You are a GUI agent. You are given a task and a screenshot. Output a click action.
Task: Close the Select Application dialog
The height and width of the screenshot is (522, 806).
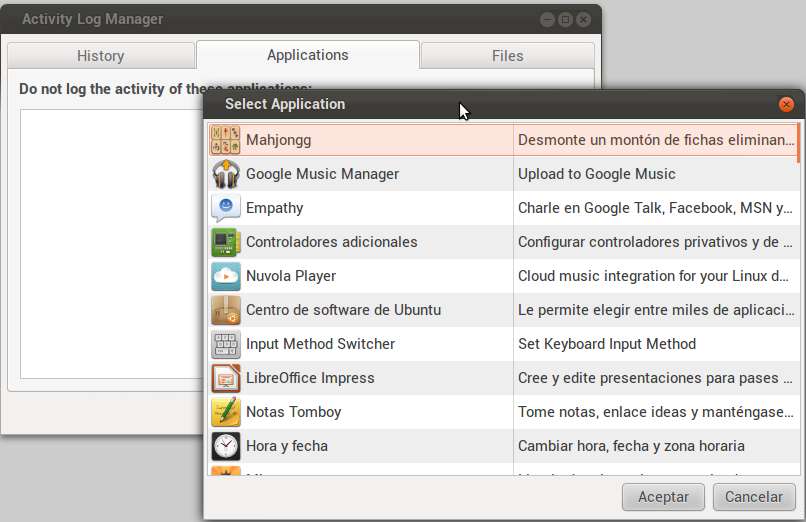(x=786, y=104)
